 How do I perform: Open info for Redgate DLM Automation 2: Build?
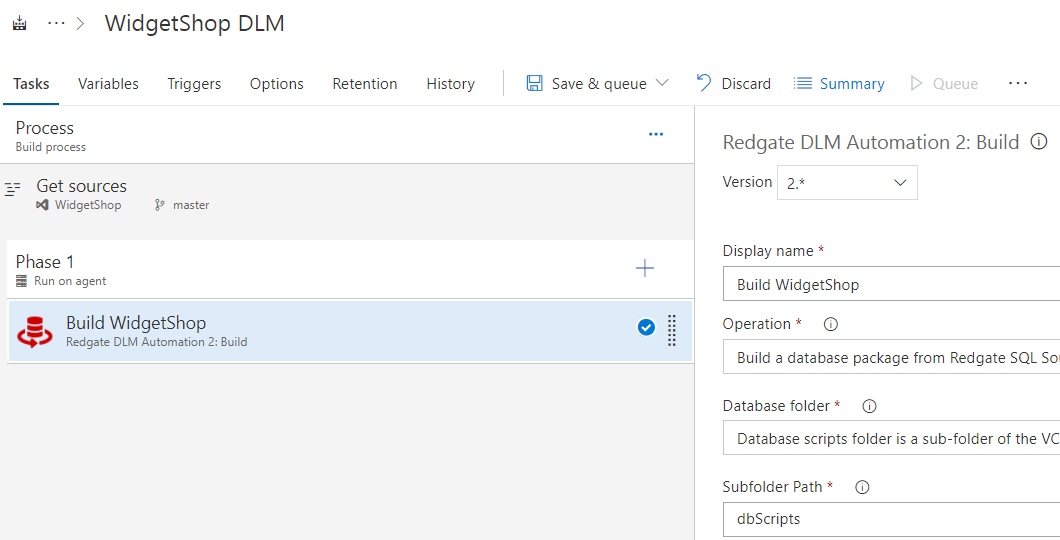(1038, 141)
